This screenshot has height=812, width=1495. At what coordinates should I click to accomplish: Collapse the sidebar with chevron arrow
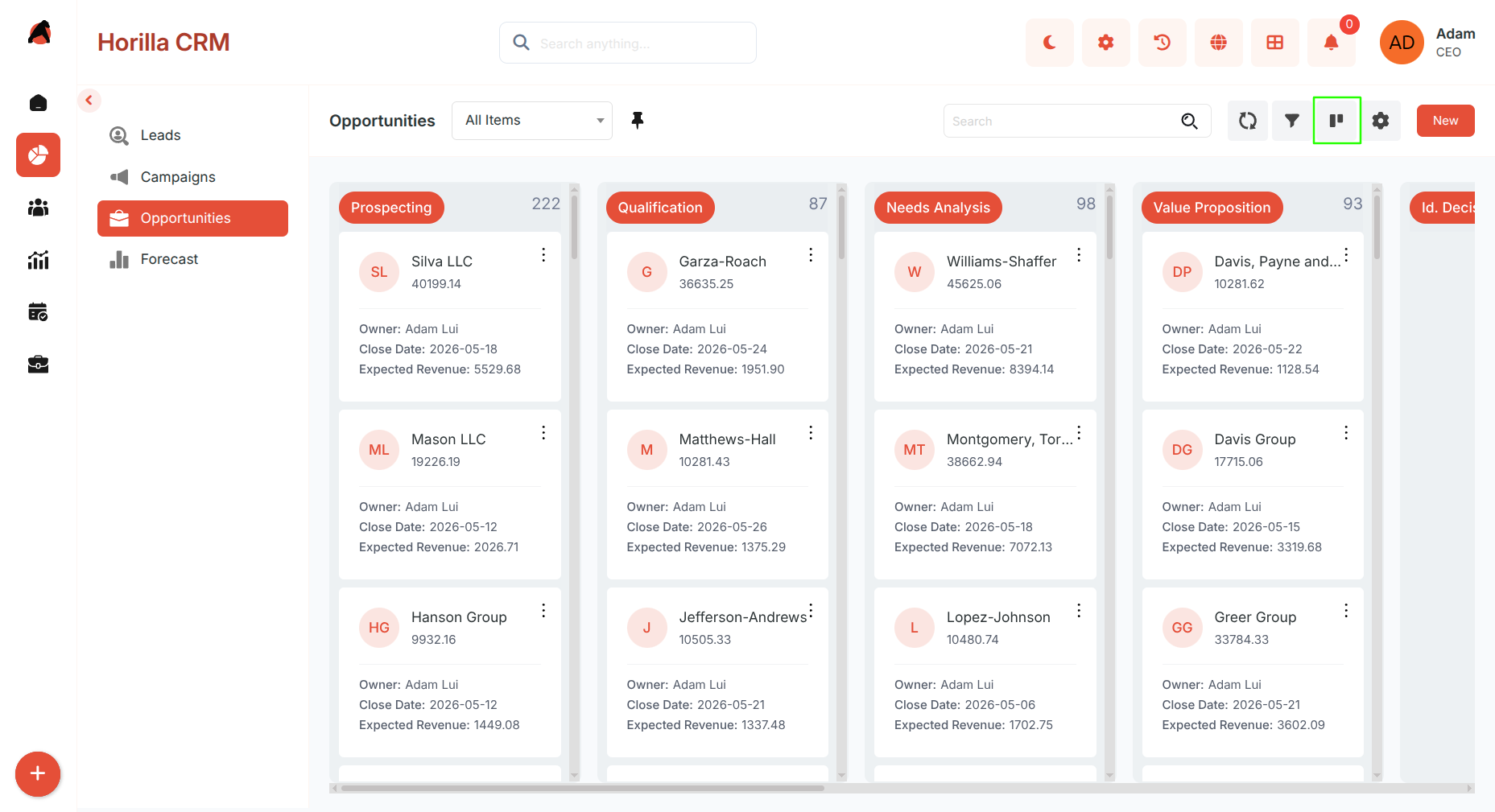tap(89, 101)
